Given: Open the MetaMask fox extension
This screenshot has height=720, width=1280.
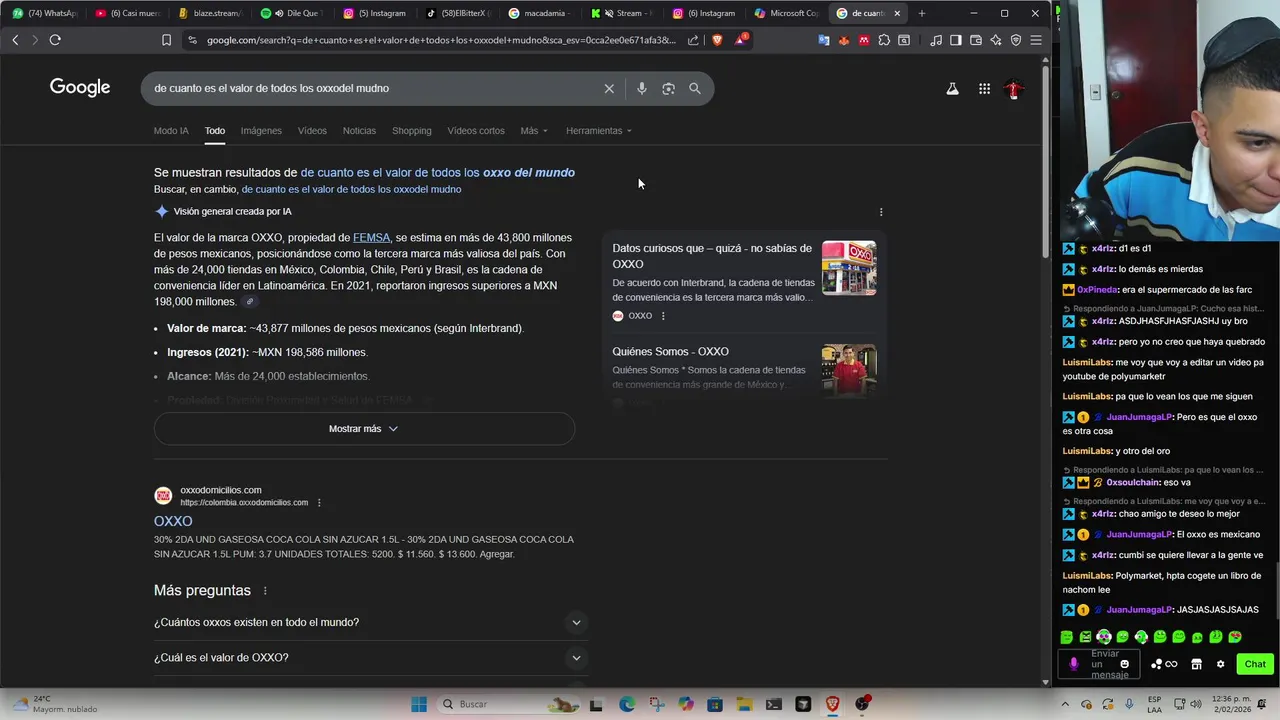Looking at the screenshot, I should [x=844, y=40].
